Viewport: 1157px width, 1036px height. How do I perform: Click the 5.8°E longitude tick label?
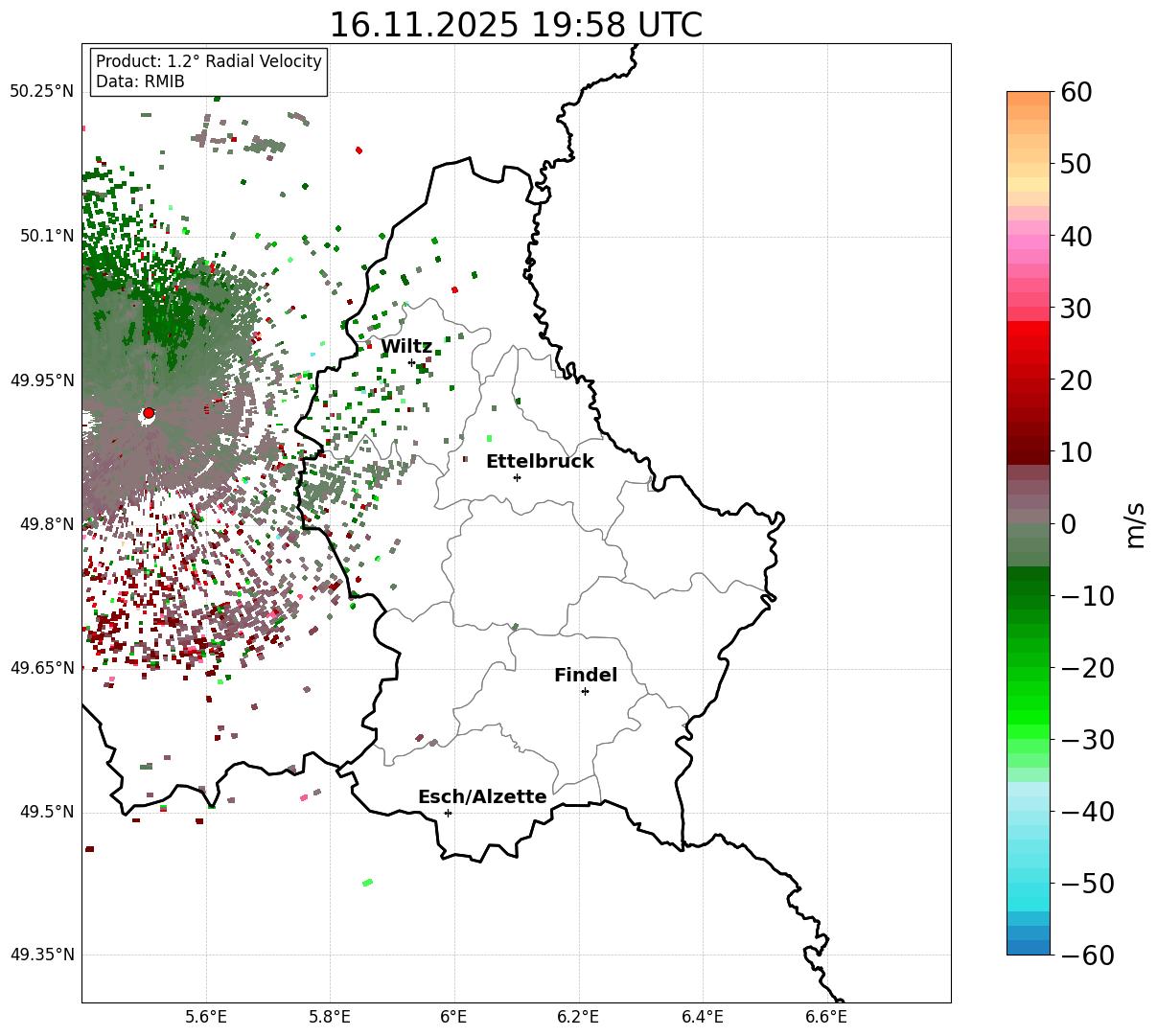point(330,1018)
